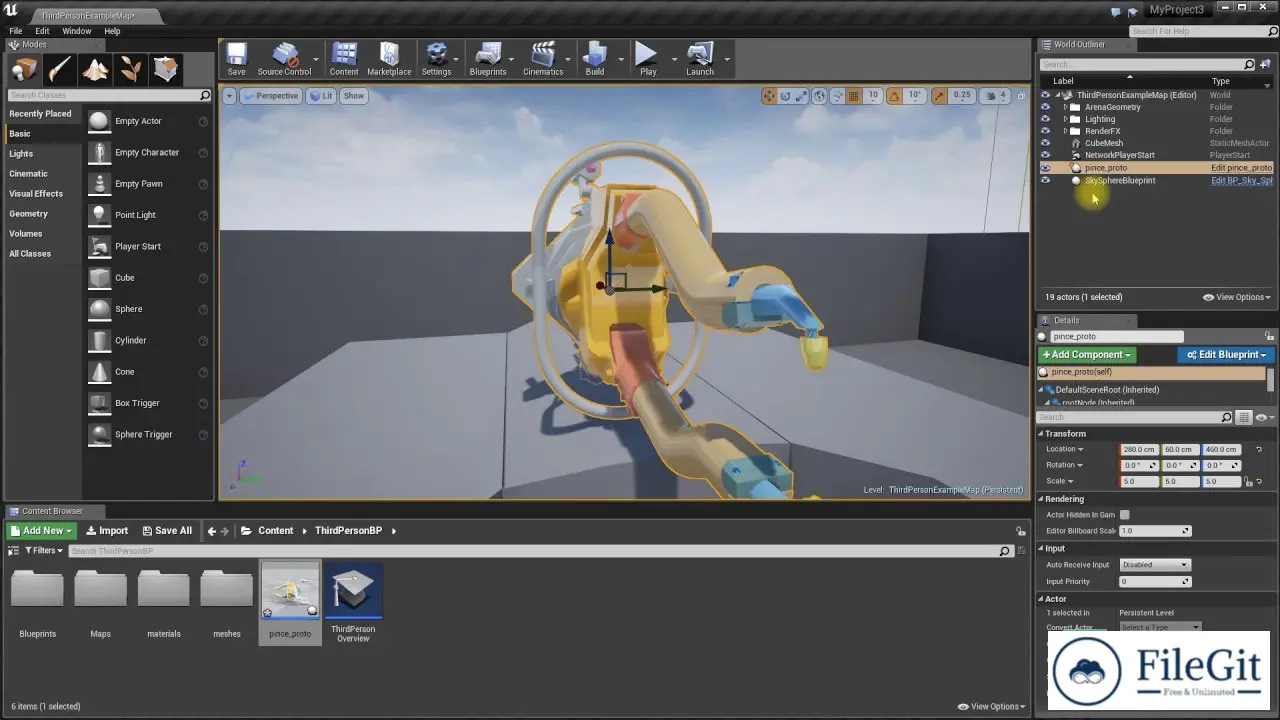Select Foliage mode icon
Screen dimensions: 1280x720
[130, 69]
